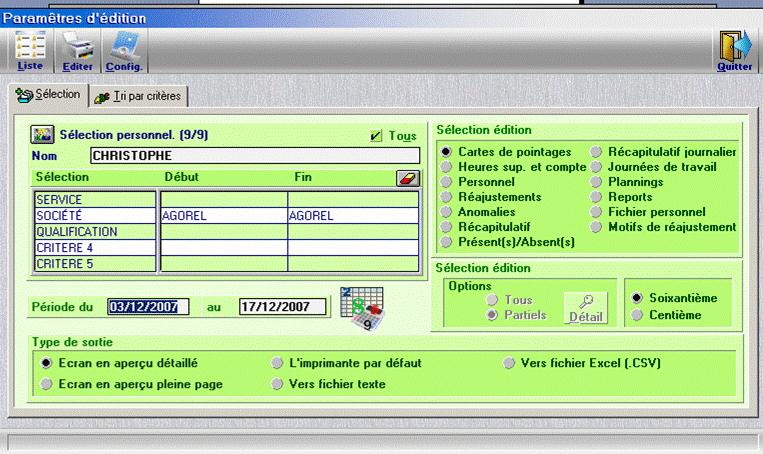
Task: Open the Config. toolbar icon
Action: (x=124, y=51)
